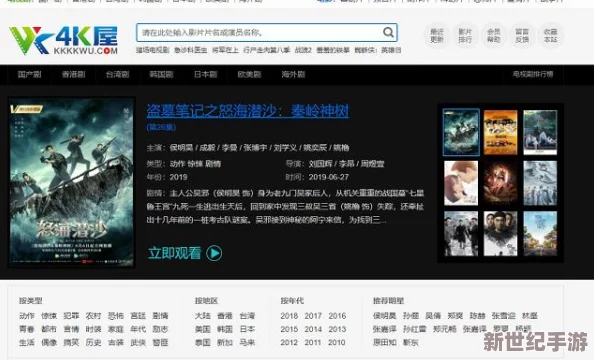Select the kissing couple poster thumbnail
594x360 pixels.
(461, 183)
